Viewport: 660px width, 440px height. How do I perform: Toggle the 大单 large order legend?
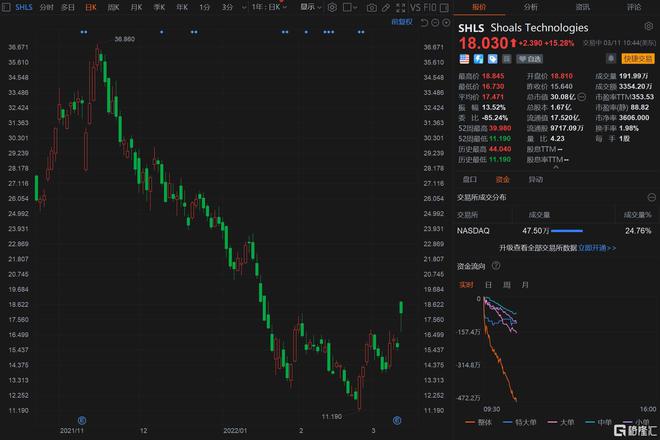pos(561,422)
